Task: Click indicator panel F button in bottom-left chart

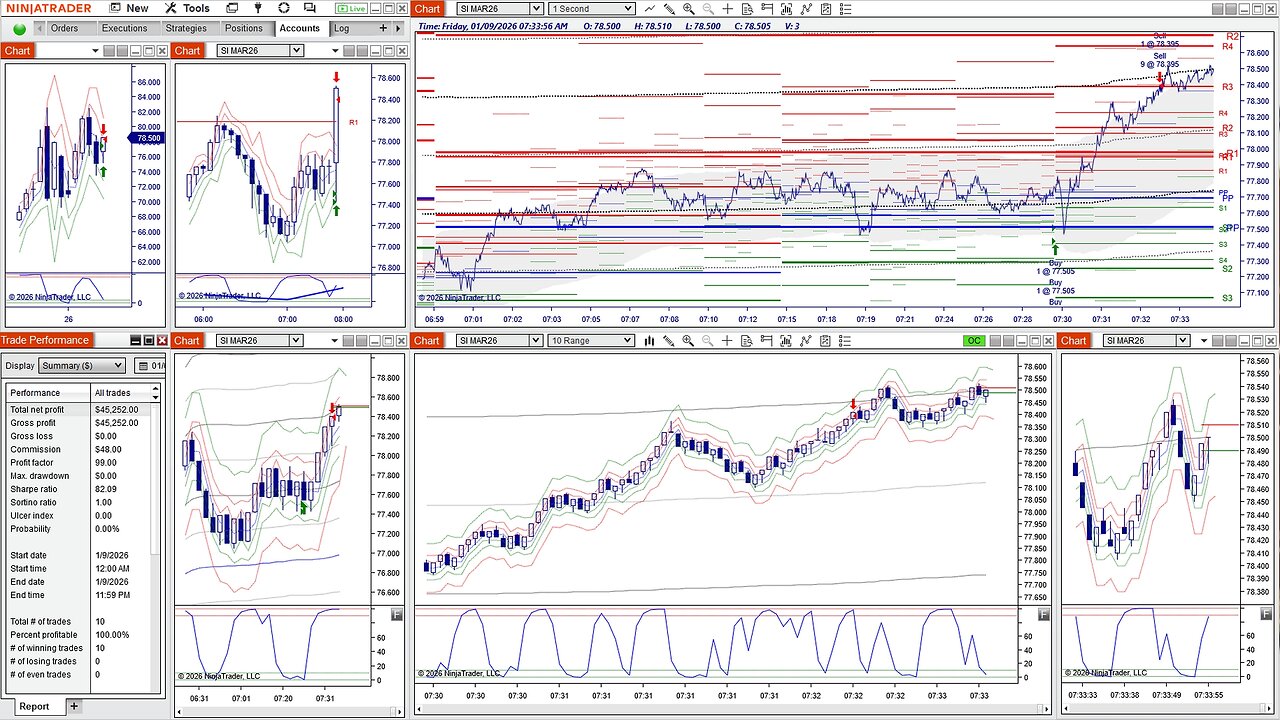Action: pos(397,615)
